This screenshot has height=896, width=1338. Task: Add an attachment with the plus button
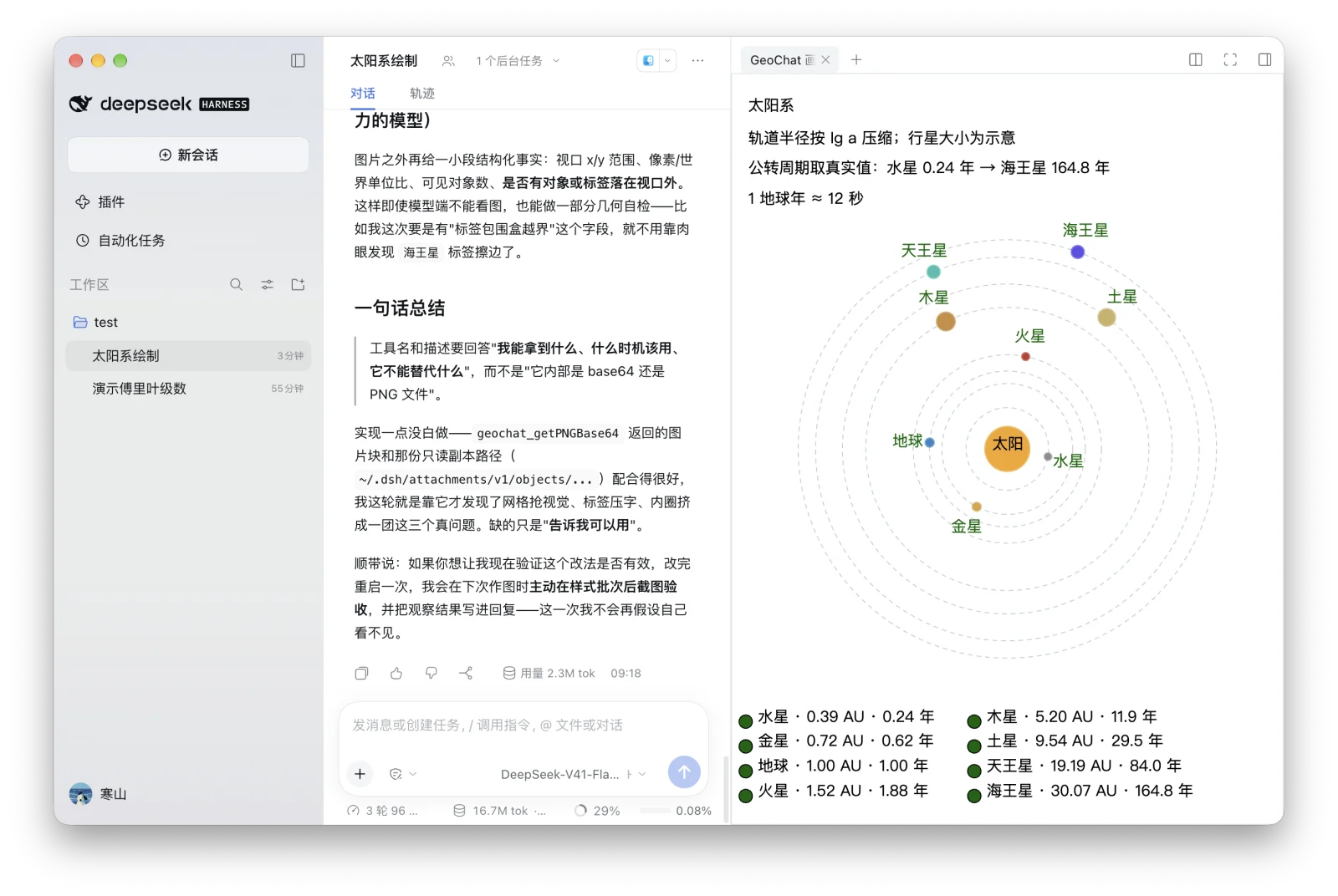click(360, 773)
